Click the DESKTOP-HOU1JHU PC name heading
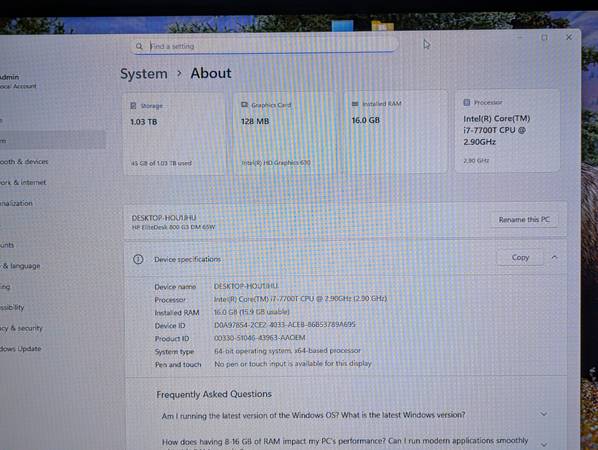 (164, 218)
